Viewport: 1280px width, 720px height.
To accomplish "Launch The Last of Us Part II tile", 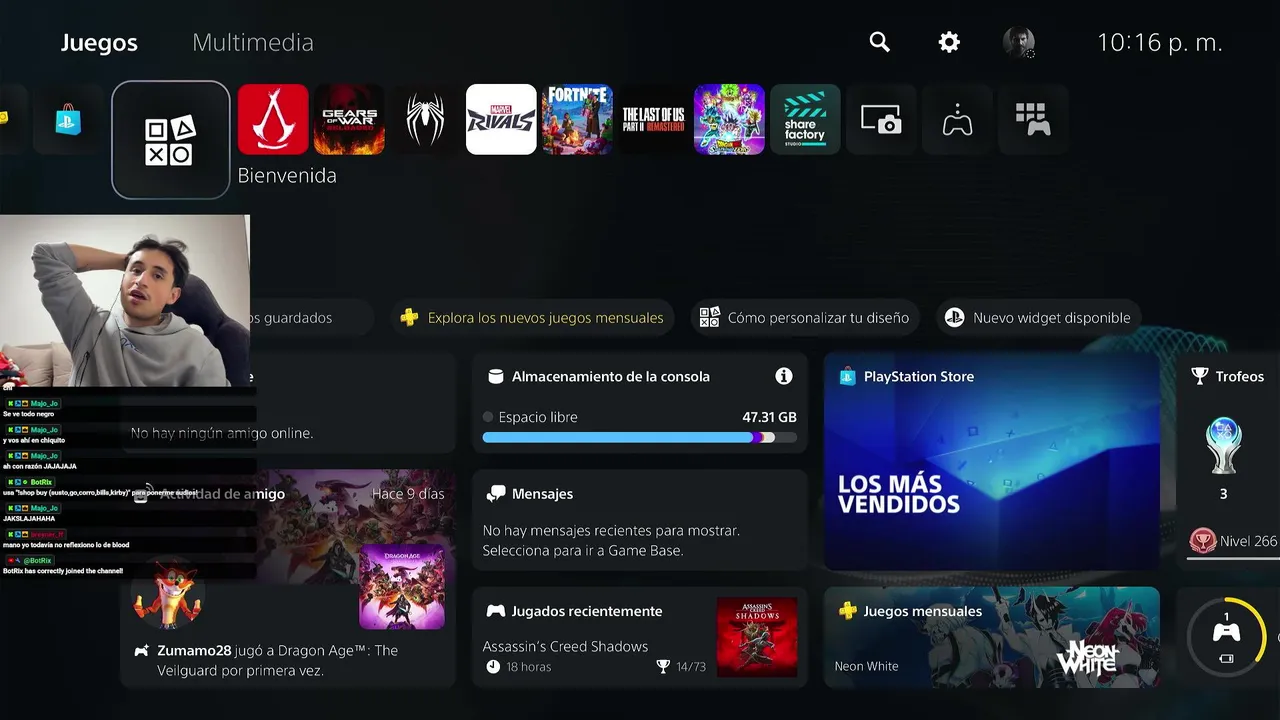I will pos(653,120).
